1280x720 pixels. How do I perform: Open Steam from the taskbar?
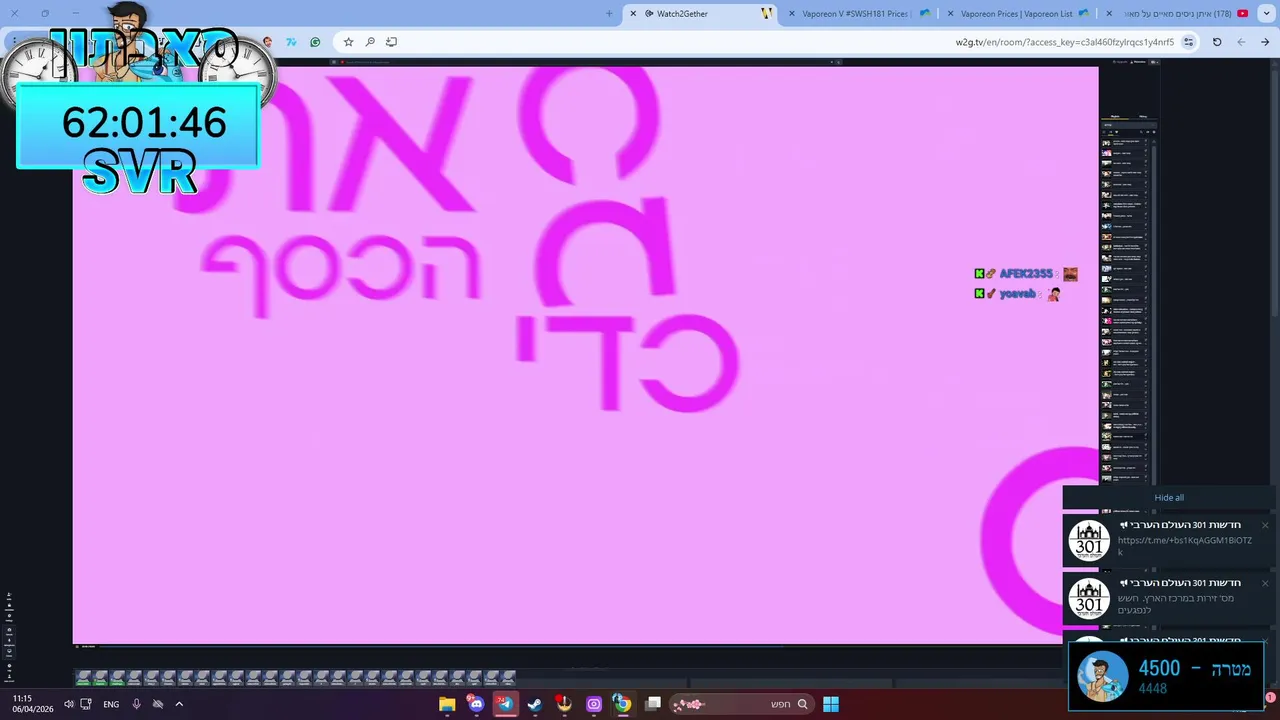[x=535, y=704]
